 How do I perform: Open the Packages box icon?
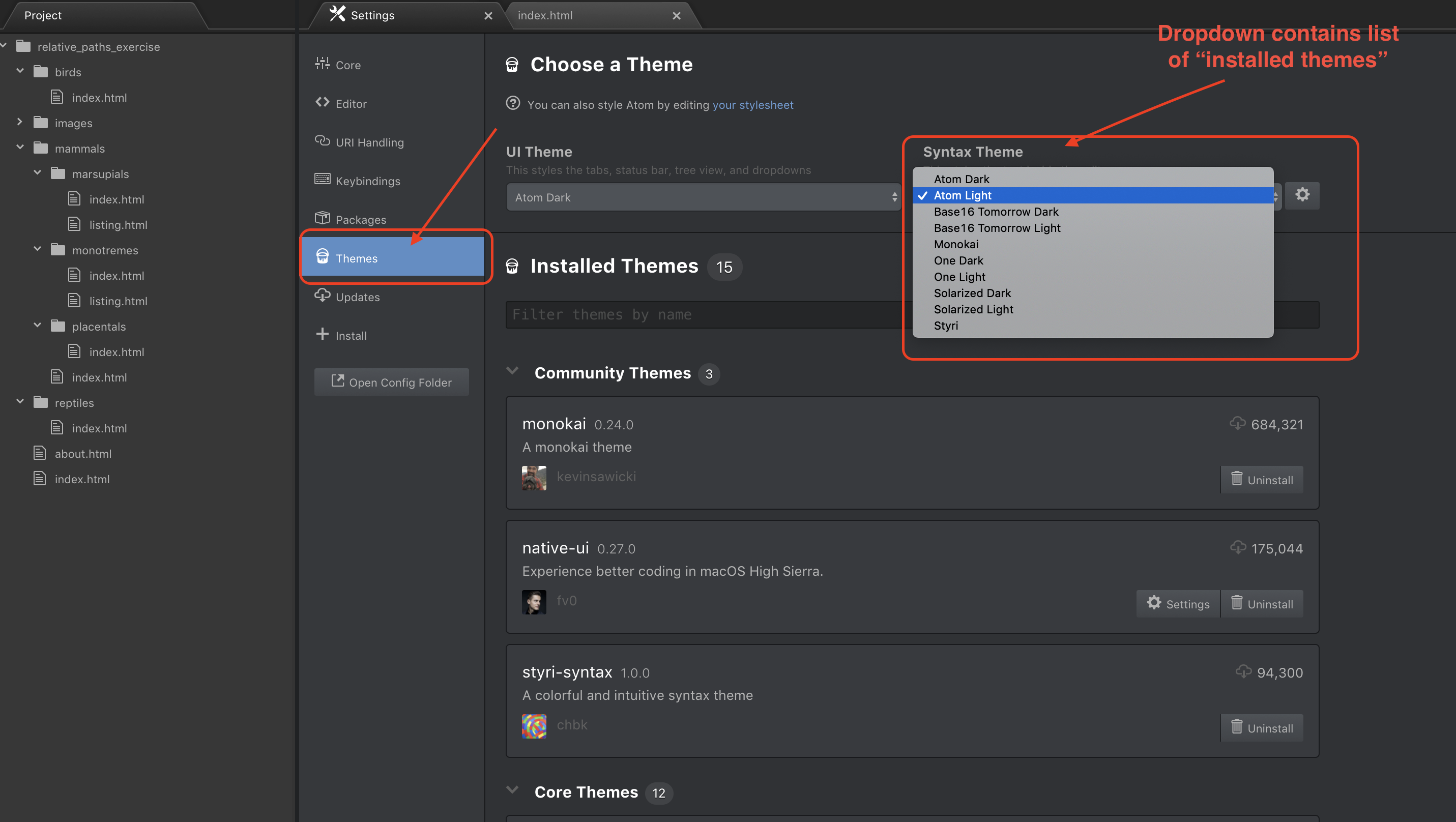(322, 218)
